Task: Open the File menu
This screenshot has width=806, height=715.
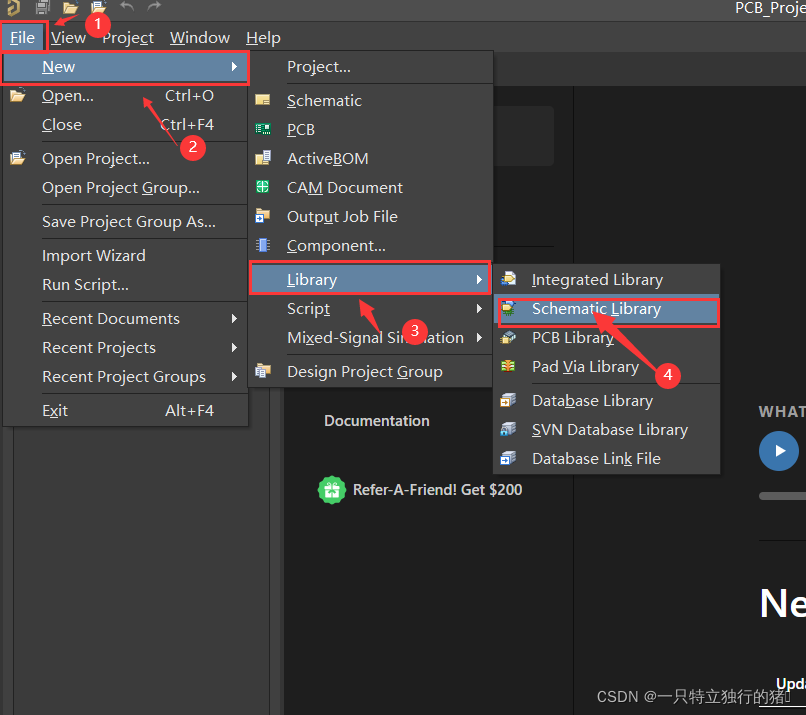Action: [x=23, y=38]
